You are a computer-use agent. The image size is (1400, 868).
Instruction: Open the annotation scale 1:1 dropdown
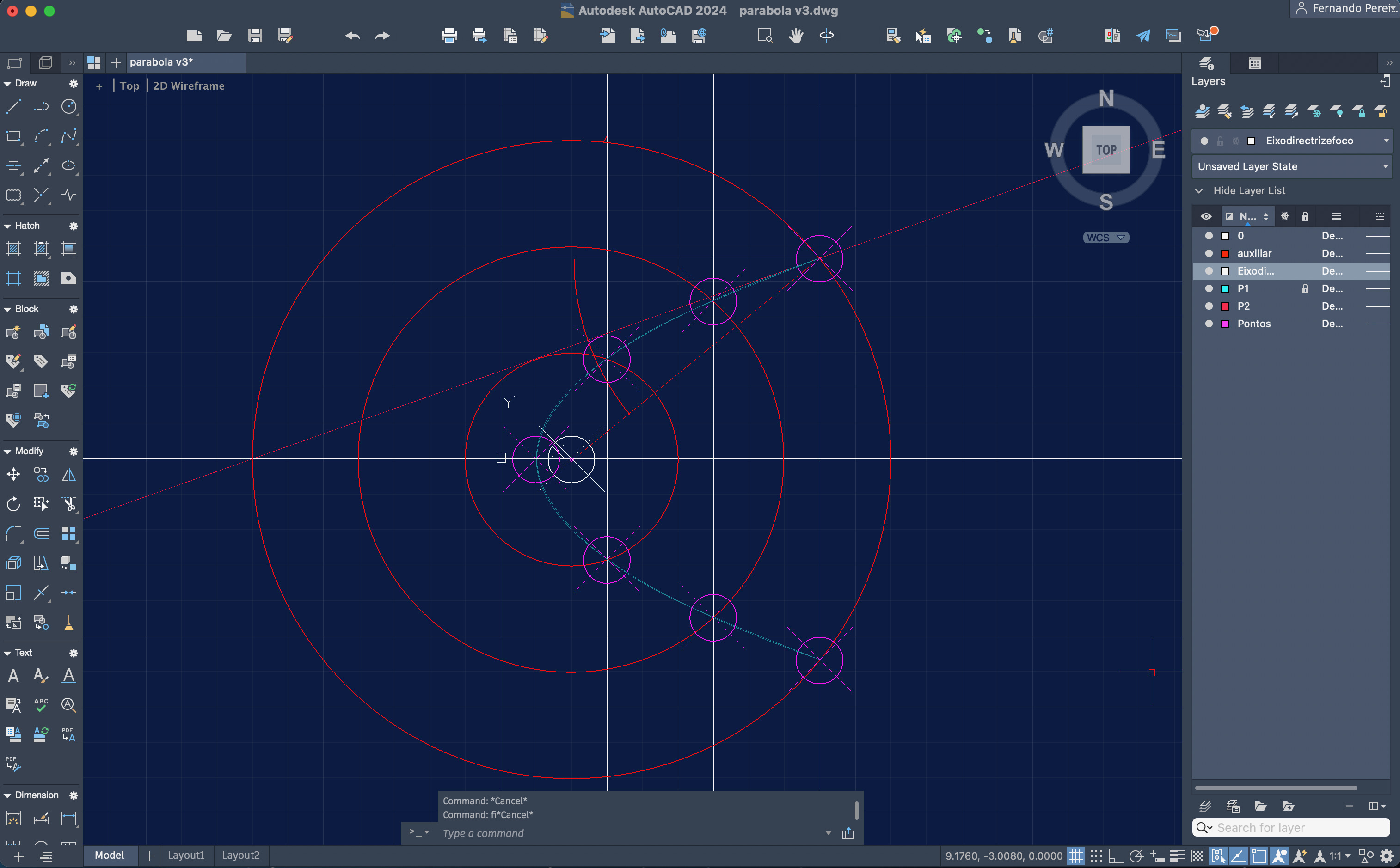1340,856
